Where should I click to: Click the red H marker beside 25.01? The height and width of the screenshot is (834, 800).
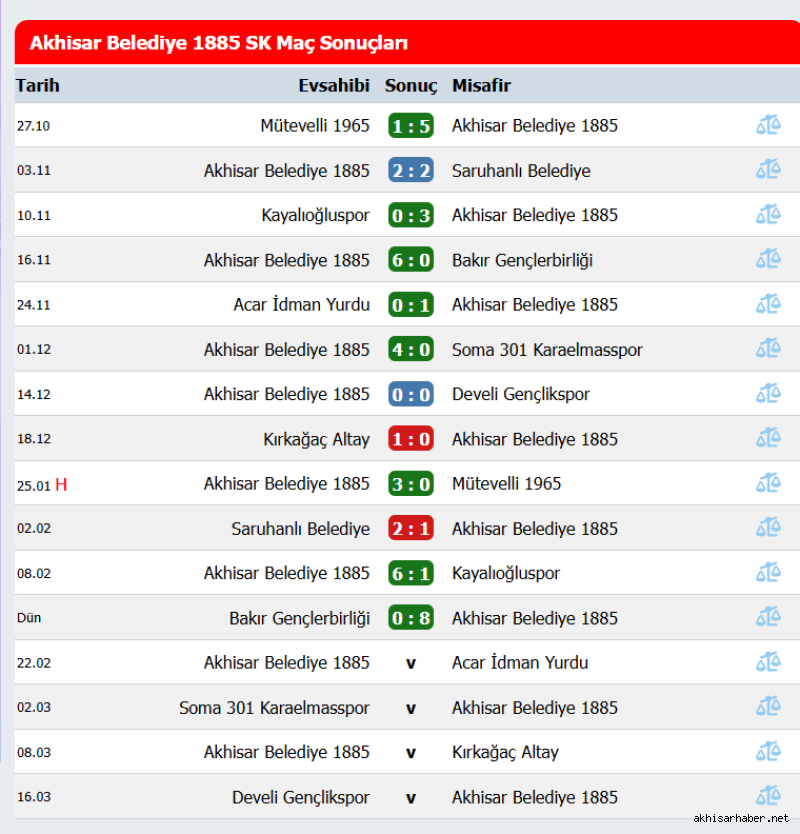[61, 485]
